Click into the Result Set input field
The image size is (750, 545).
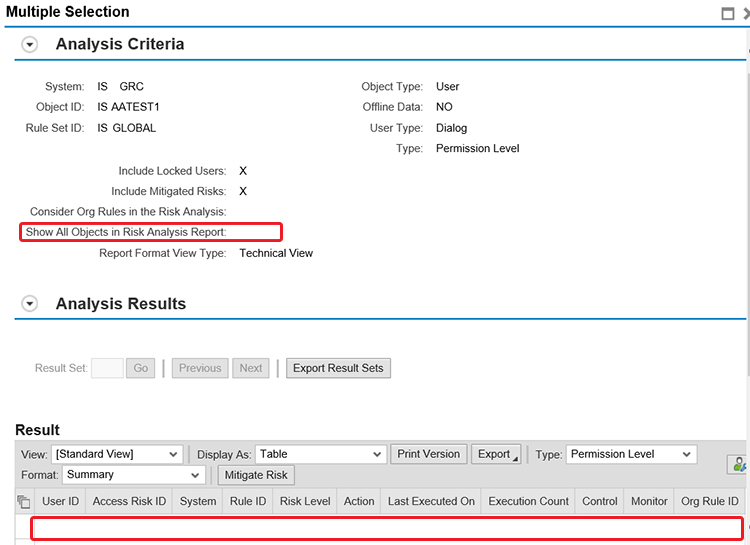coord(107,368)
